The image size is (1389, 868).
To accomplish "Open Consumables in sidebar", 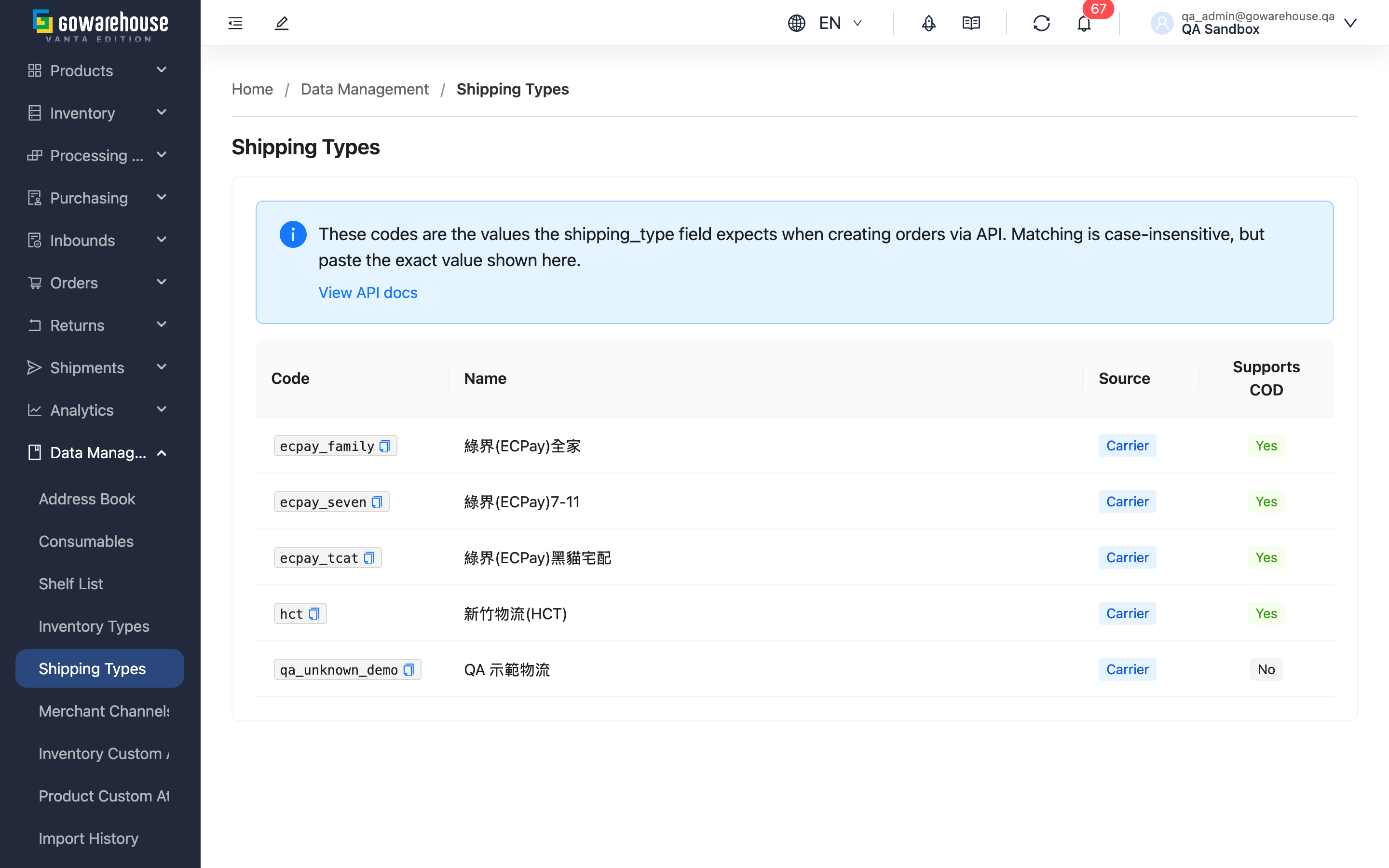I will coord(99,542).
